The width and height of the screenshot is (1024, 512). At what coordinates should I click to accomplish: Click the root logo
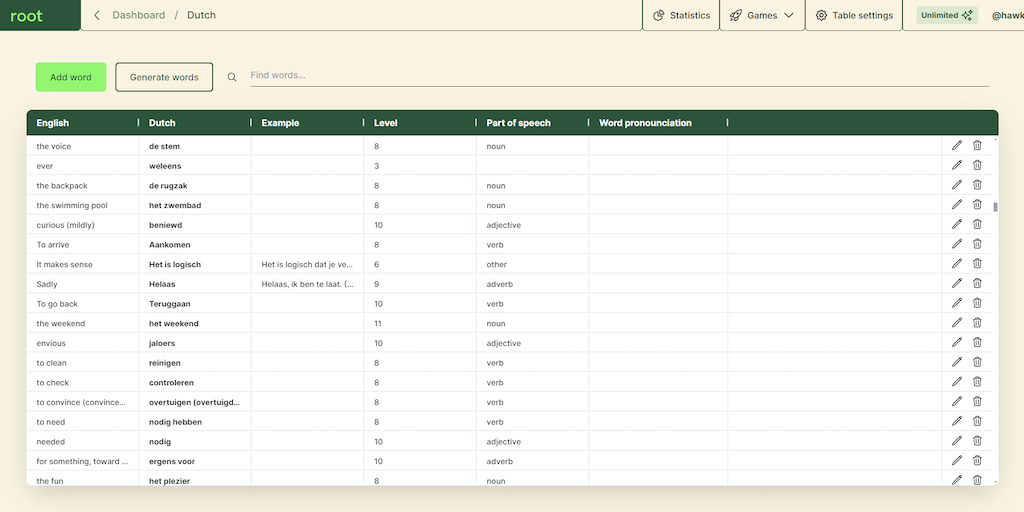pyautogui.click(x=27, y=15)
